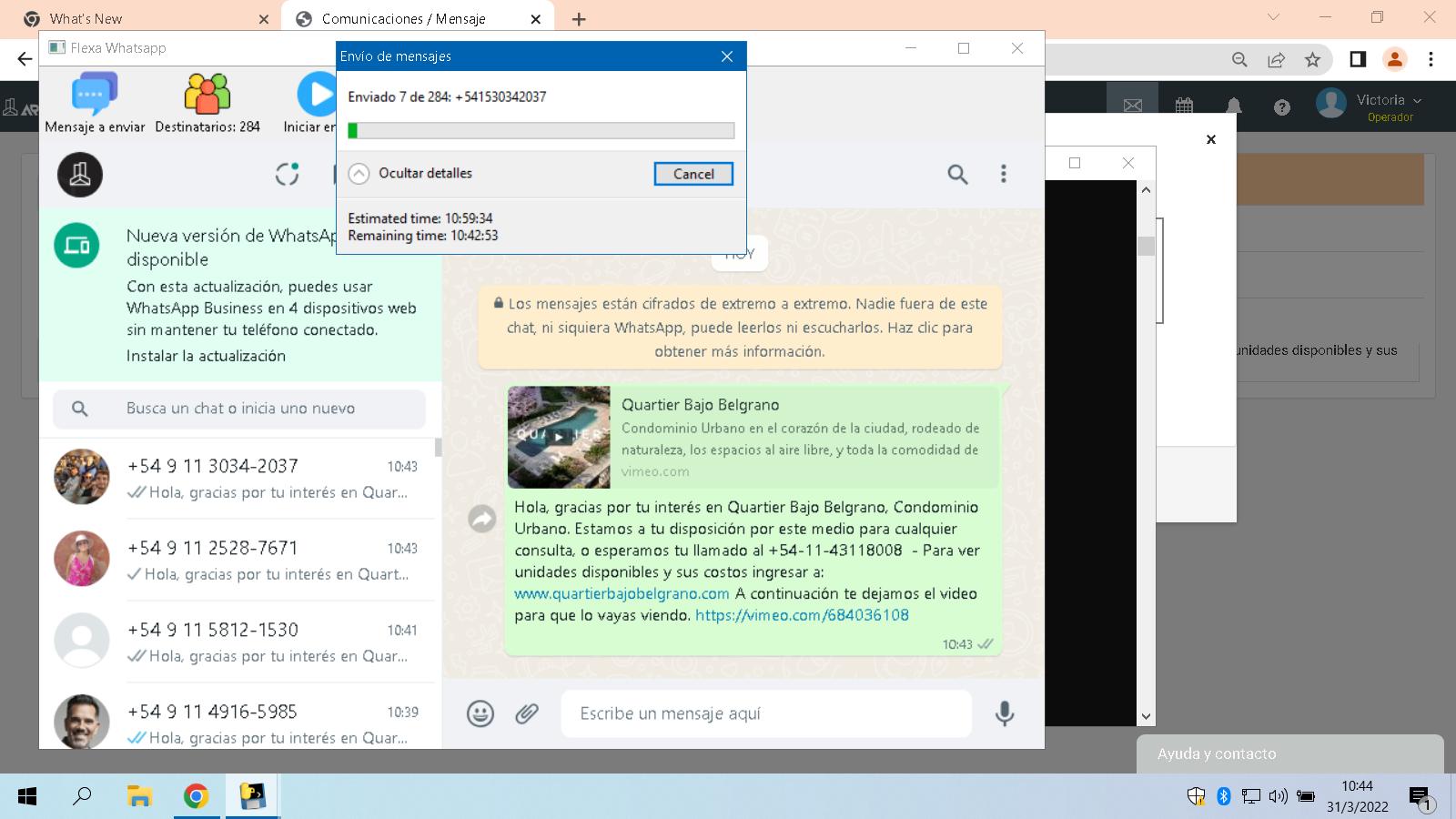1456x819 pixels.
Task: Click the browser zoom magnifier icon
Action: [1239, 59]
